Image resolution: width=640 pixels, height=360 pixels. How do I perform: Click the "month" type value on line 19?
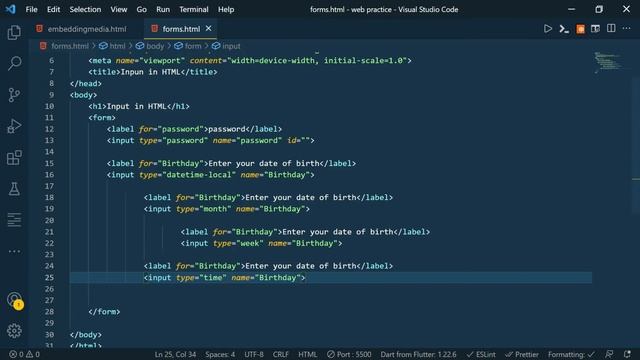(215, 209)
